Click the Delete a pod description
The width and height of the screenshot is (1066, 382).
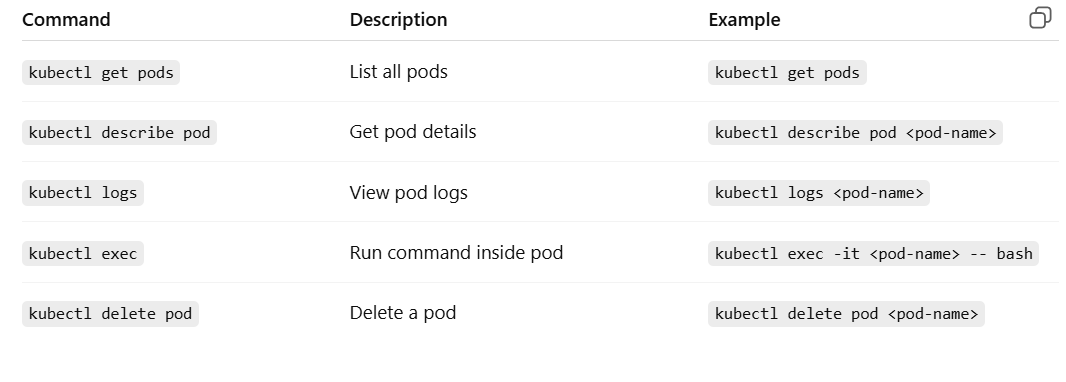coord(402,313)
